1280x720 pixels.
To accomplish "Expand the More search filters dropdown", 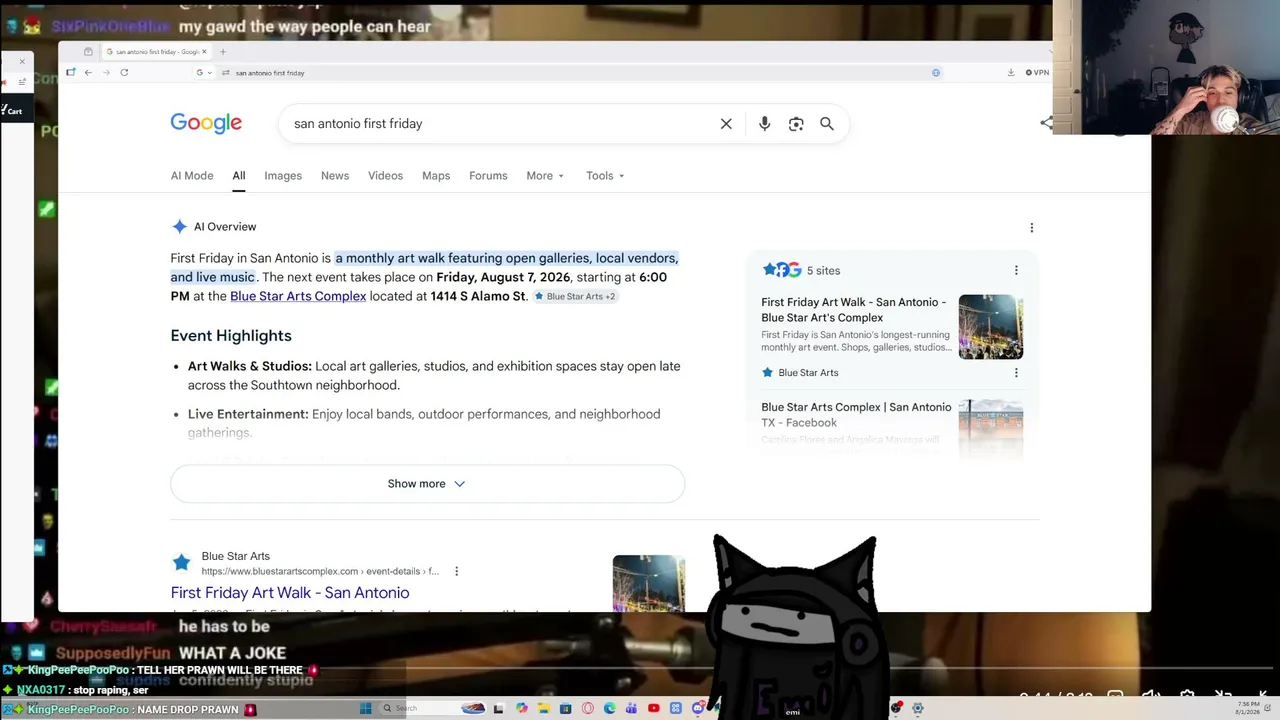I will (x=546, y=176).
